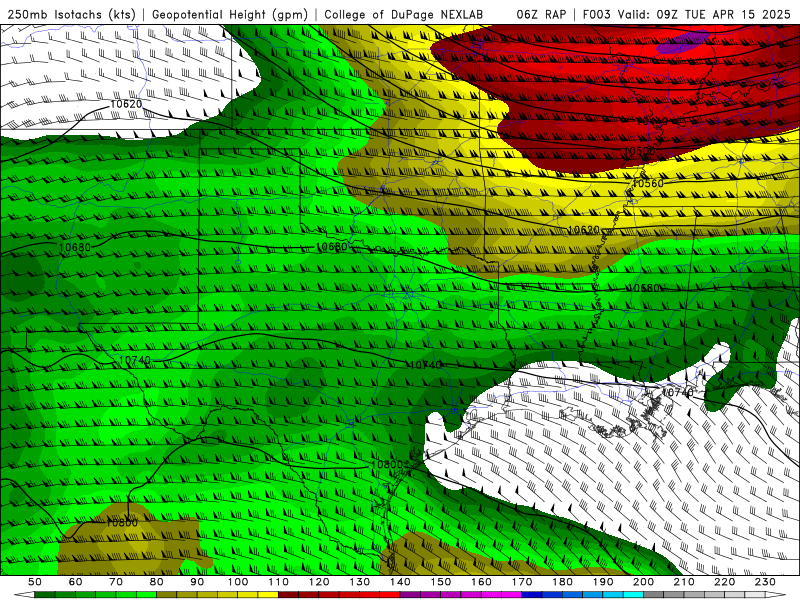Click the 10800 contour label in olive patch
This screenshot has height=600, width=800.
(x=122, y=522)
